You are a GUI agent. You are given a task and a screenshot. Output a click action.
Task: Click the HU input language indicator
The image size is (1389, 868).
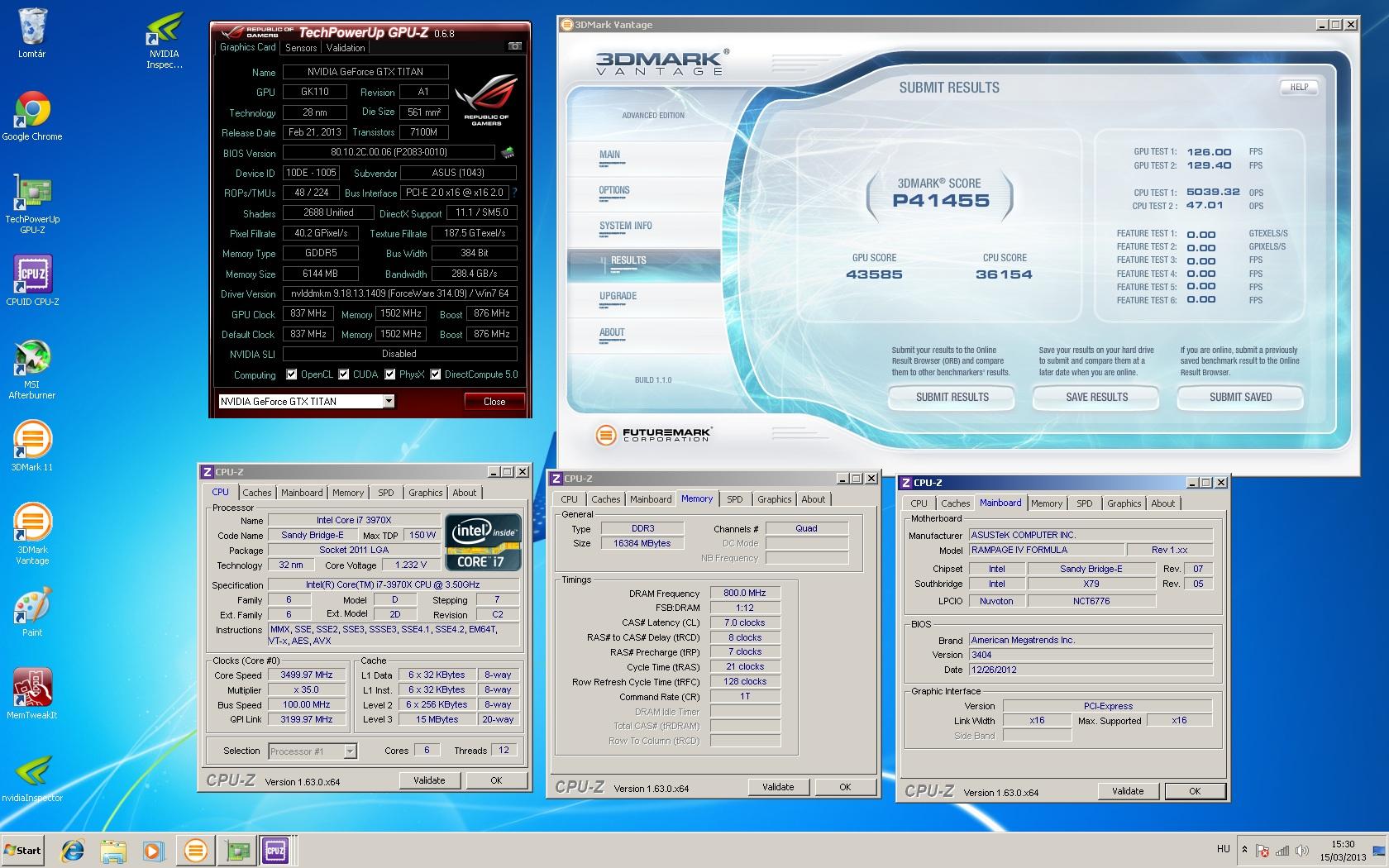(1224, 849)
